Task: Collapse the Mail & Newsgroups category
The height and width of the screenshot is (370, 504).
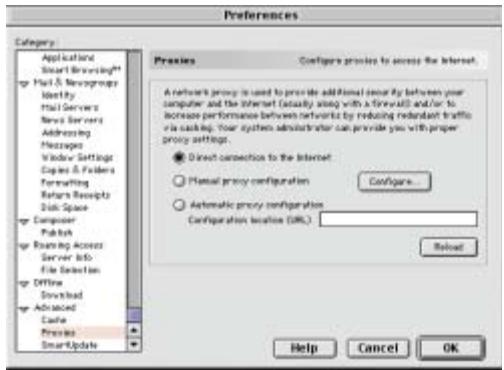Action: tap(24, 83)
